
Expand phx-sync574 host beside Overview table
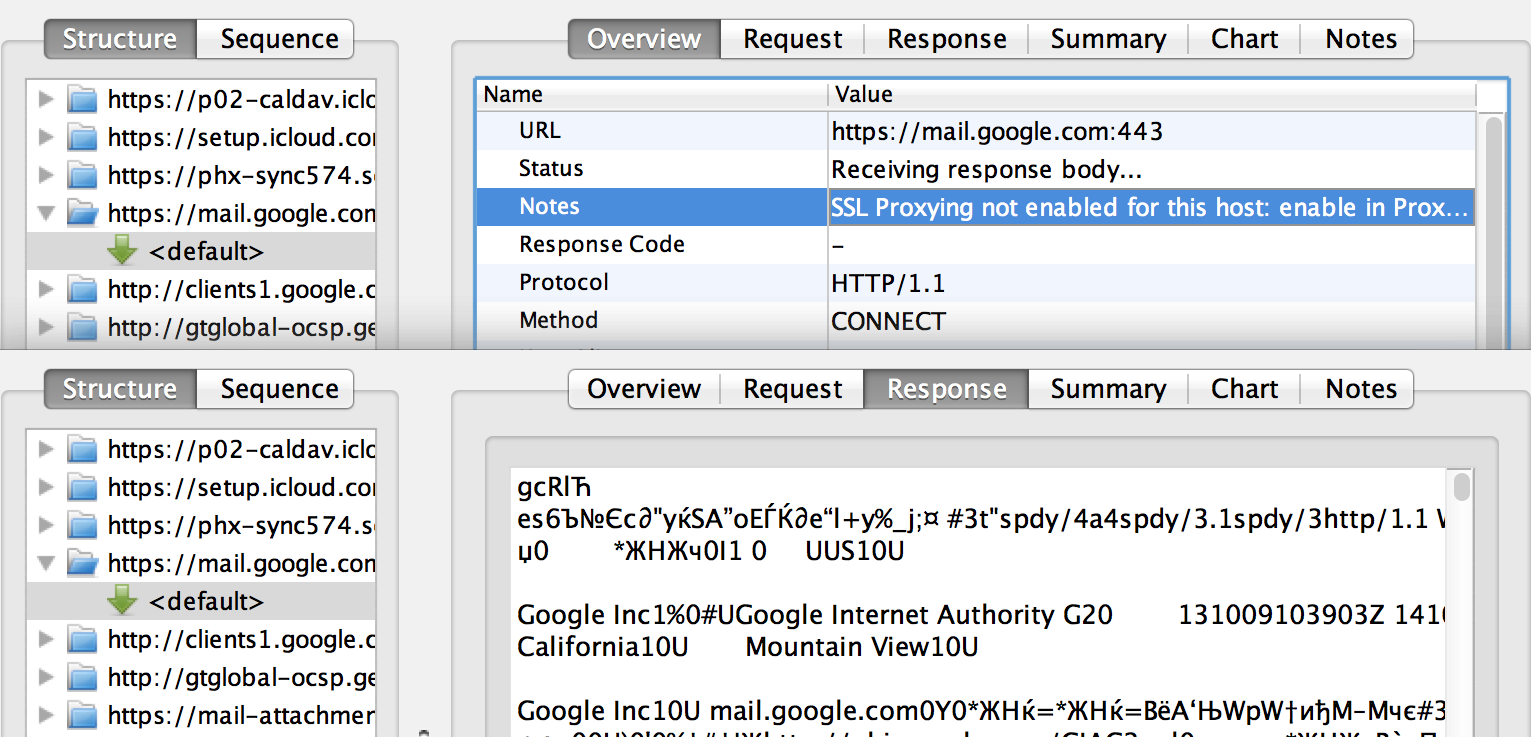tap(45, 175)
